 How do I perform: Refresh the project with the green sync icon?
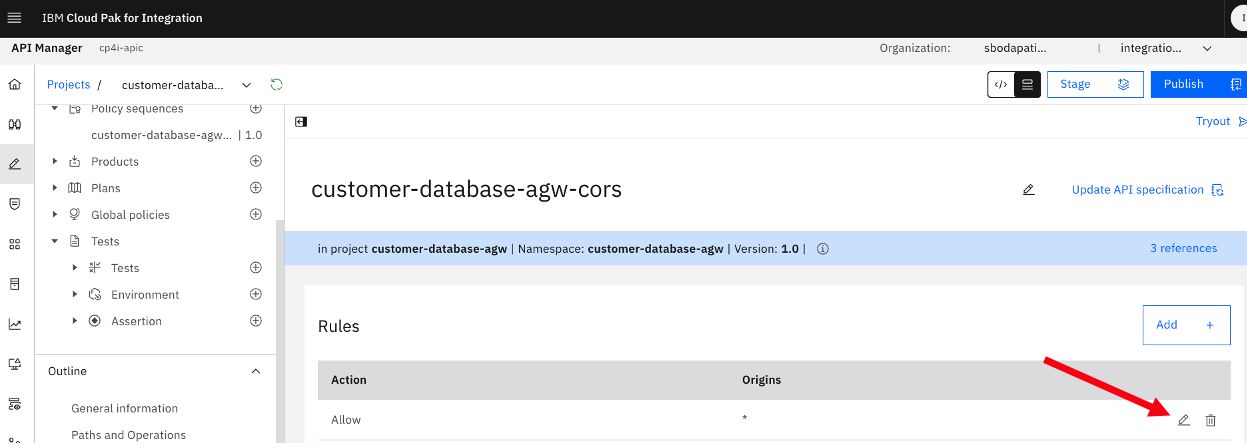click(277, 85)
